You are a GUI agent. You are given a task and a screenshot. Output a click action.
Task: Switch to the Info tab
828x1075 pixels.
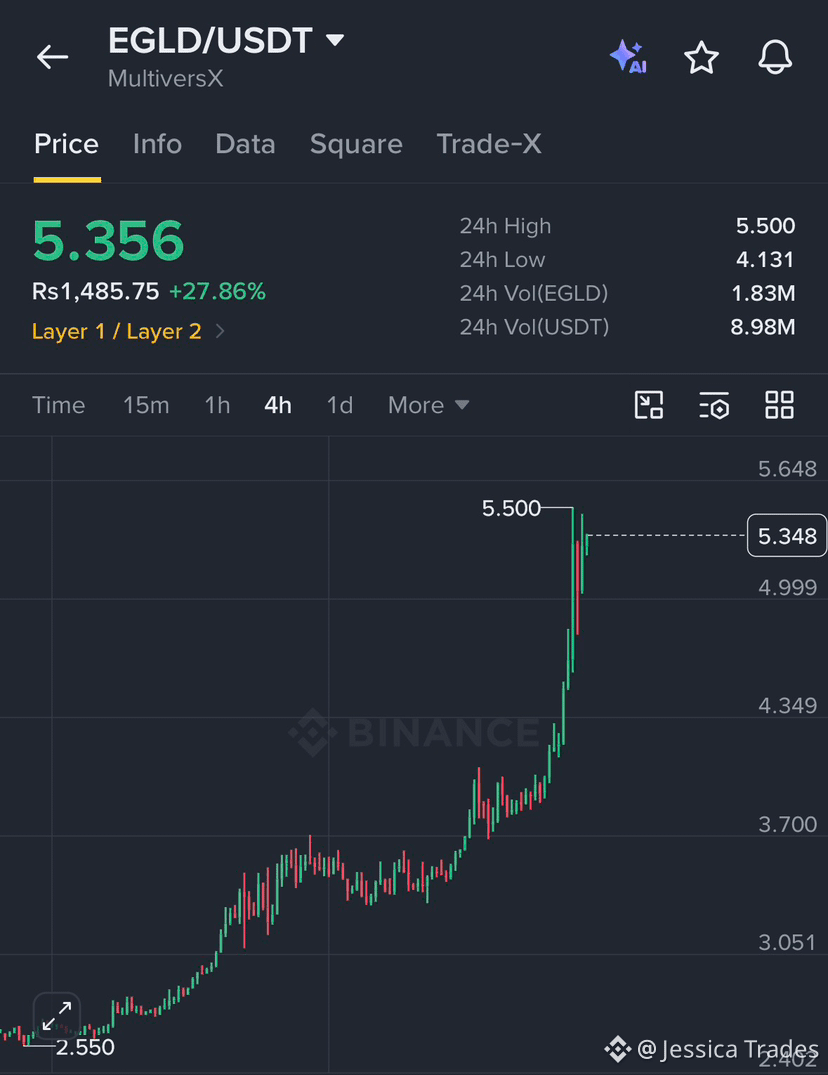157,144
